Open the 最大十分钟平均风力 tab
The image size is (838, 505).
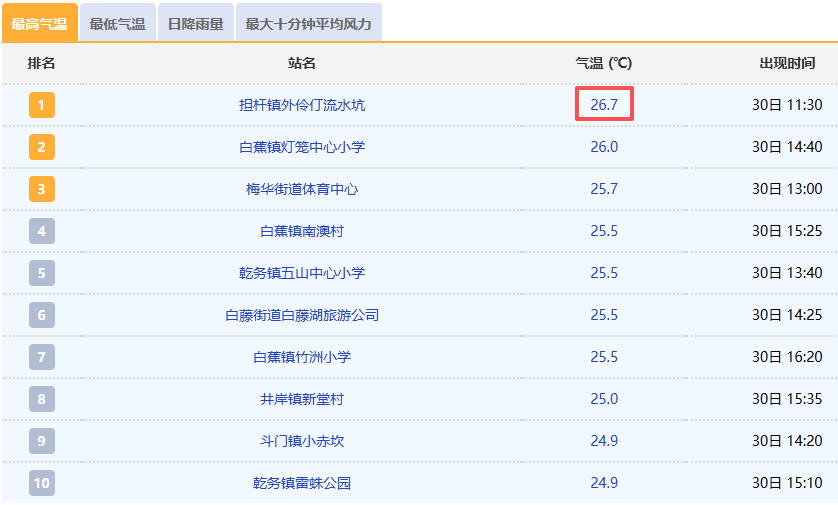pos(308,24)
